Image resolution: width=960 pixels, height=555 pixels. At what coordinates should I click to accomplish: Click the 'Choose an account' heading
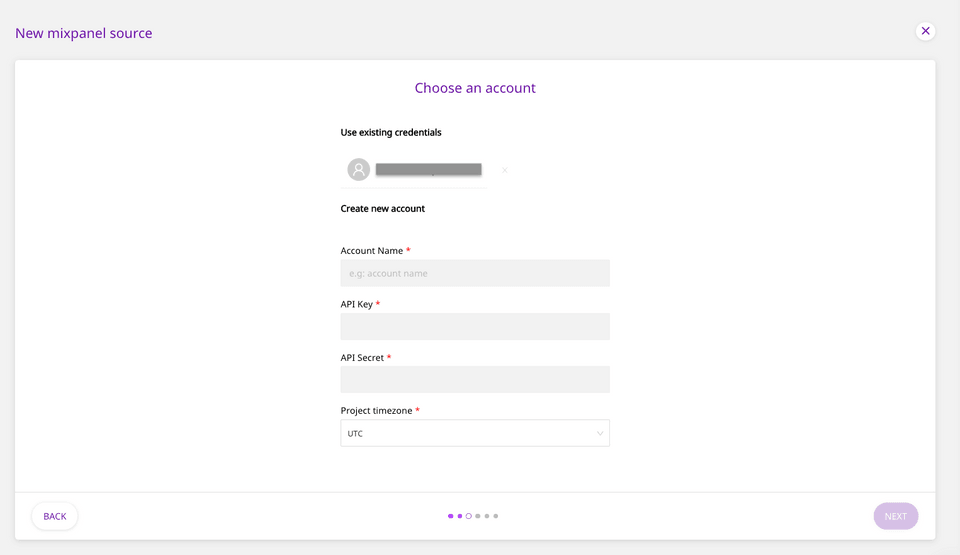tap(475, 88)
